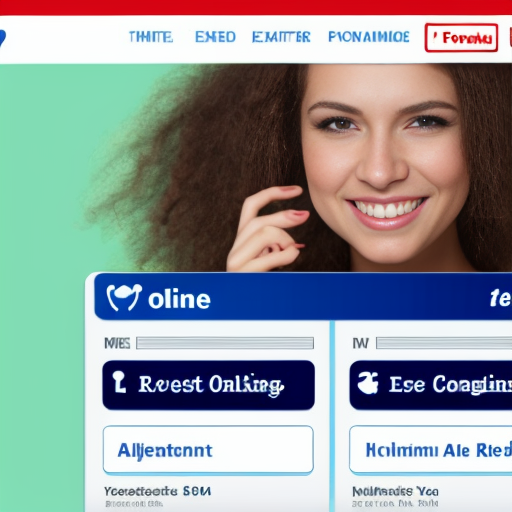Viewport: 512px width, 512px height.
Task: Click the red-outlined Foreku button
Action: click(461, 38)
